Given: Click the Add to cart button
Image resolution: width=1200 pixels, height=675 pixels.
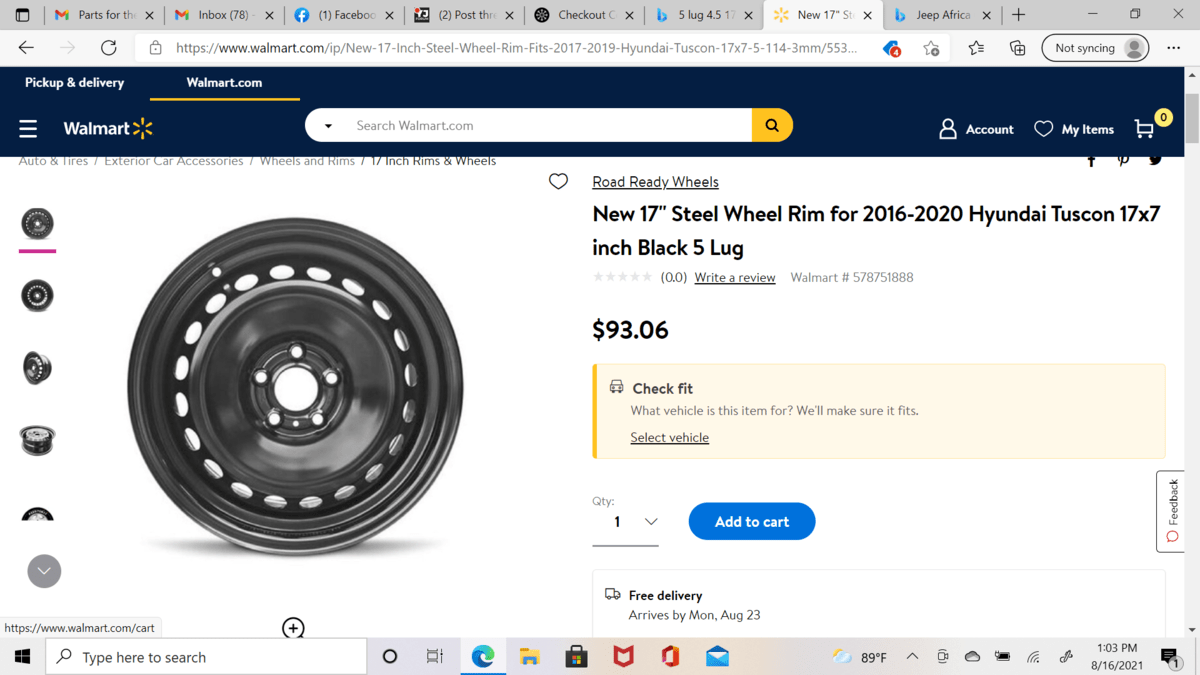Looking at the screenshot, I should pos(752,522).
